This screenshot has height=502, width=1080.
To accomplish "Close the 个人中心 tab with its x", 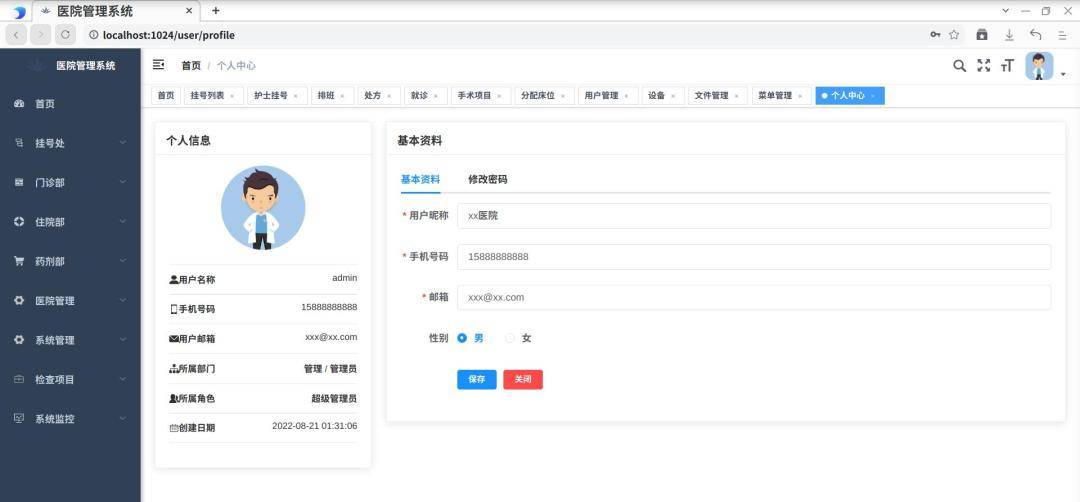I will tap(873, 96).
